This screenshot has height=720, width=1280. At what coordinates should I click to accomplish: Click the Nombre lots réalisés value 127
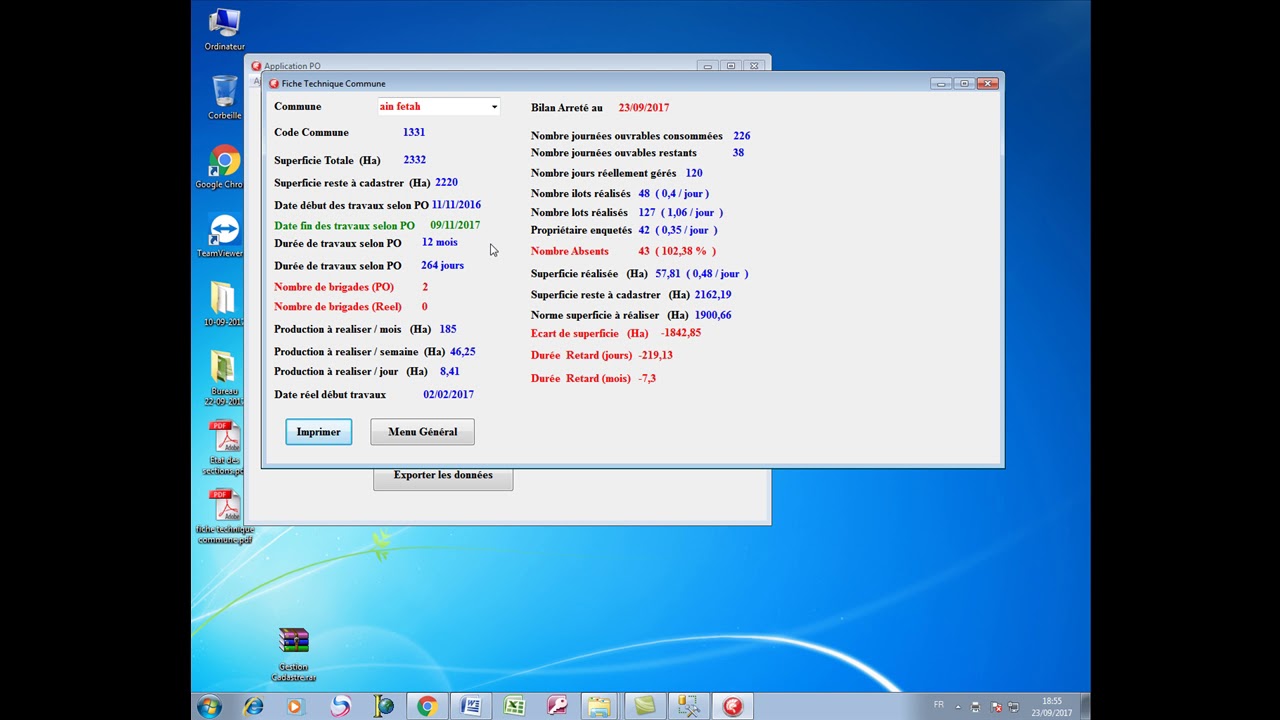coord(646,213)
